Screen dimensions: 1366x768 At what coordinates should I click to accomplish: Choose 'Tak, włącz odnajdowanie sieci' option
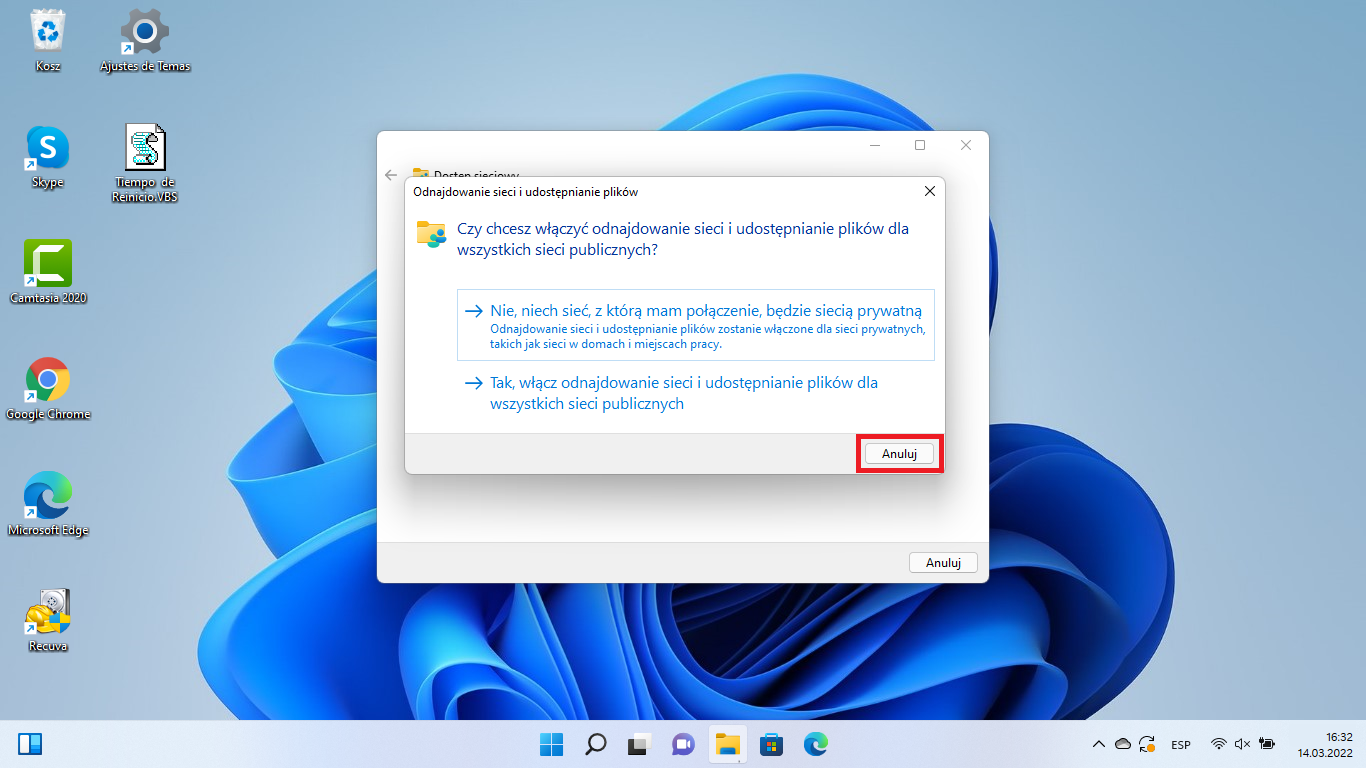coord(696,394)
